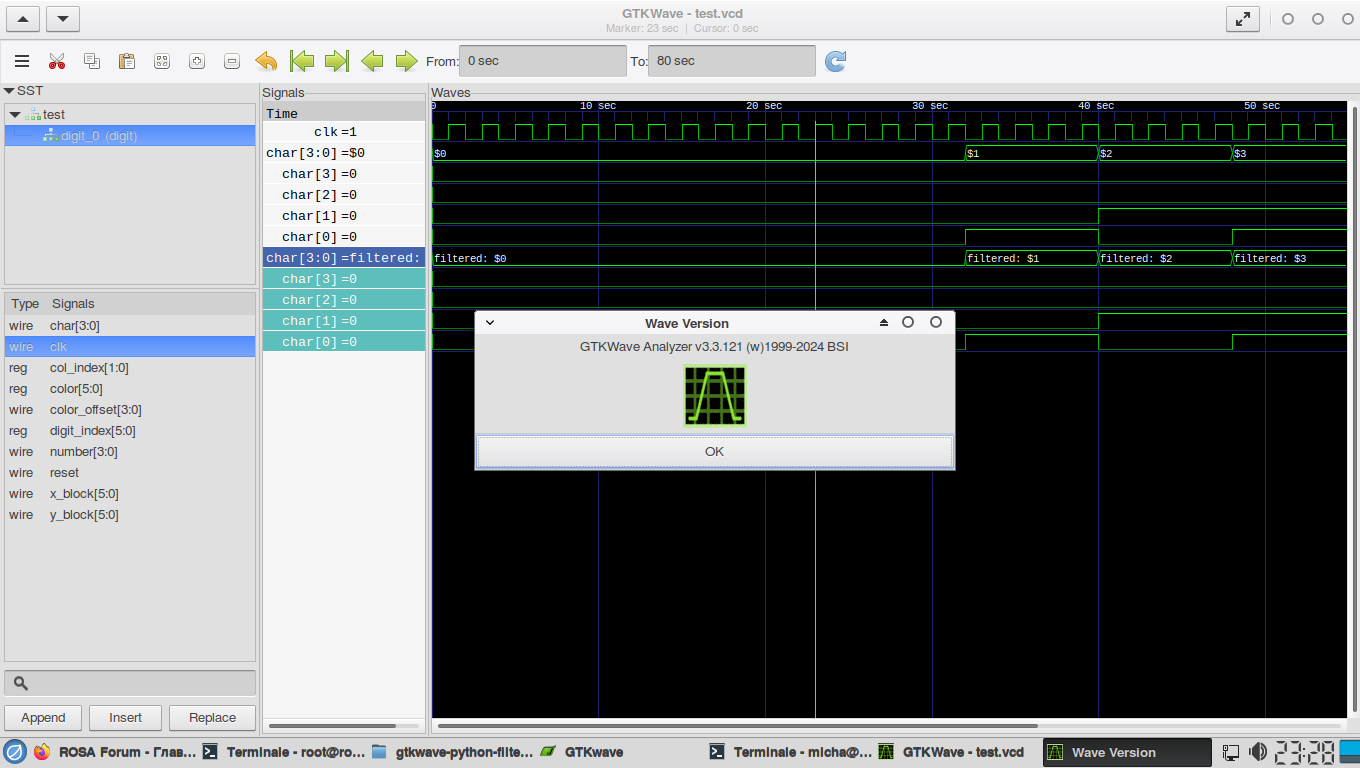Click the Undo Zoom orange arrow
The image size is (1360, 768).
pyautogui.click(x=266, y=61)
